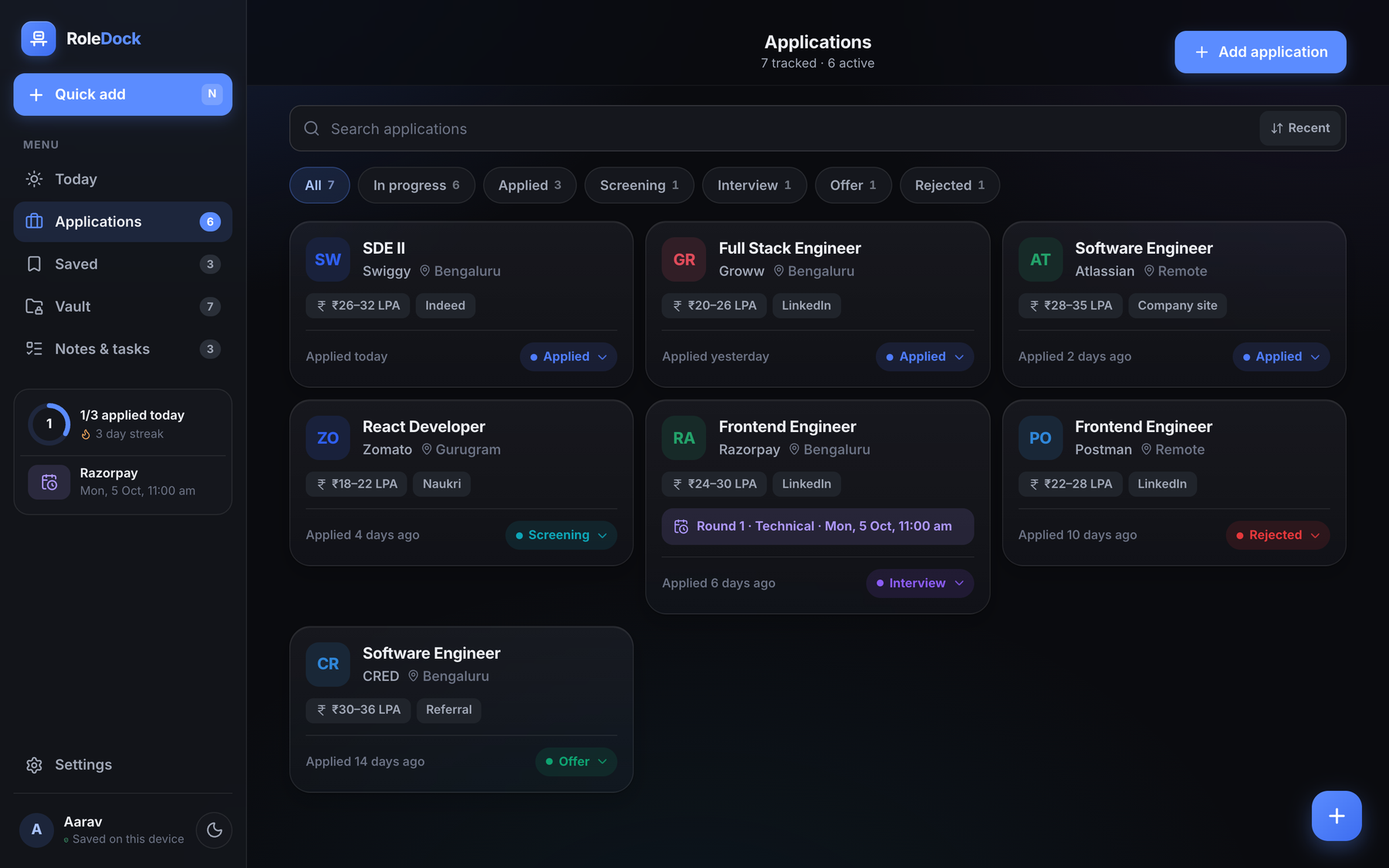Click Aarav profile name
This screenshot has height=868, width=1389.
pyautogui.click(x=83, y=822)
